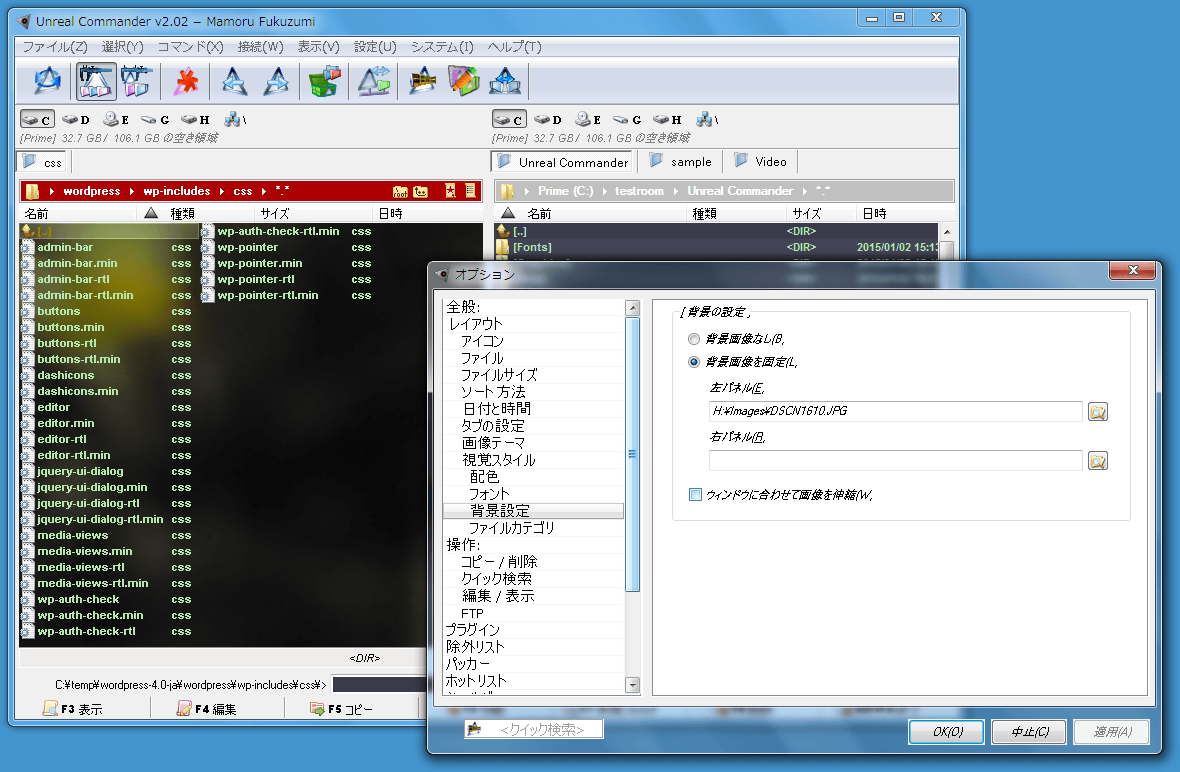Select プラグイン in the options tree
The width and height of the screenshot is (1180, 772).
point(472,630)
